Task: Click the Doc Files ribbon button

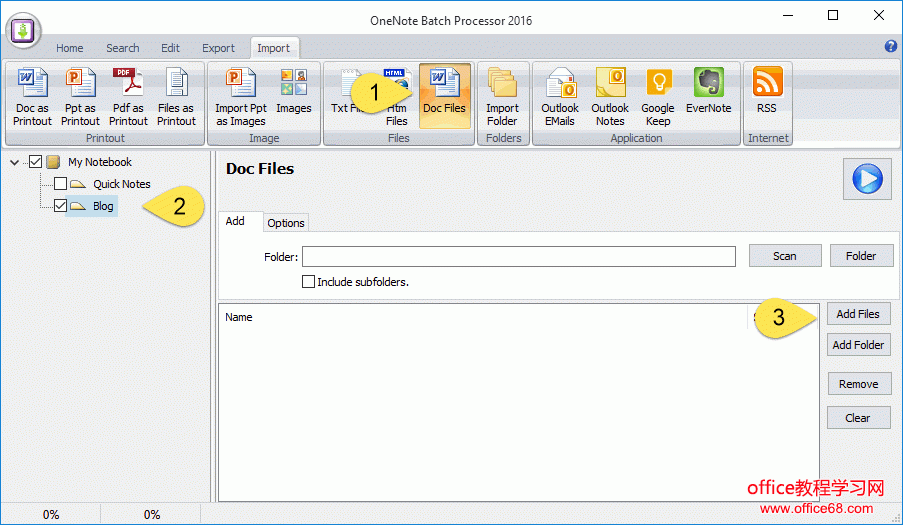Action: point(444,96)
